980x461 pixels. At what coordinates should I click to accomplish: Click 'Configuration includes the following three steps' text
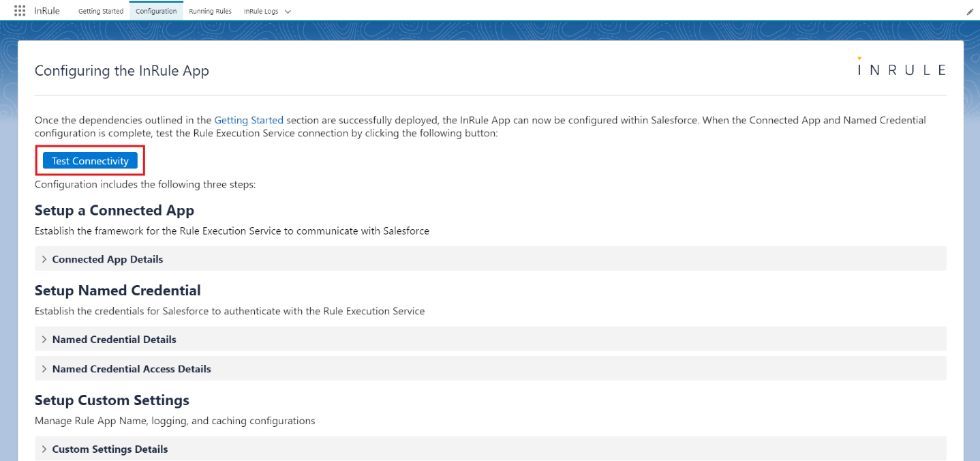146,185
